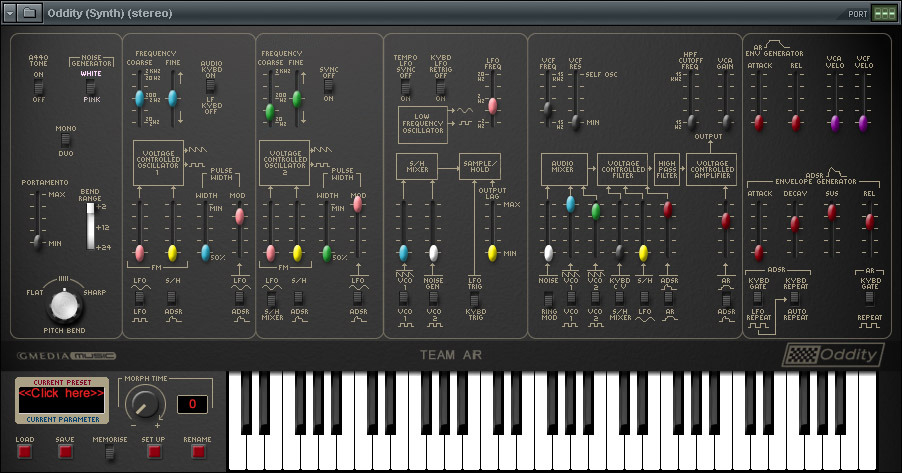The width and height of the screenshot is (902, 473).
Task: Click the Morph Time value field showing 0
Action: point(192,404)
